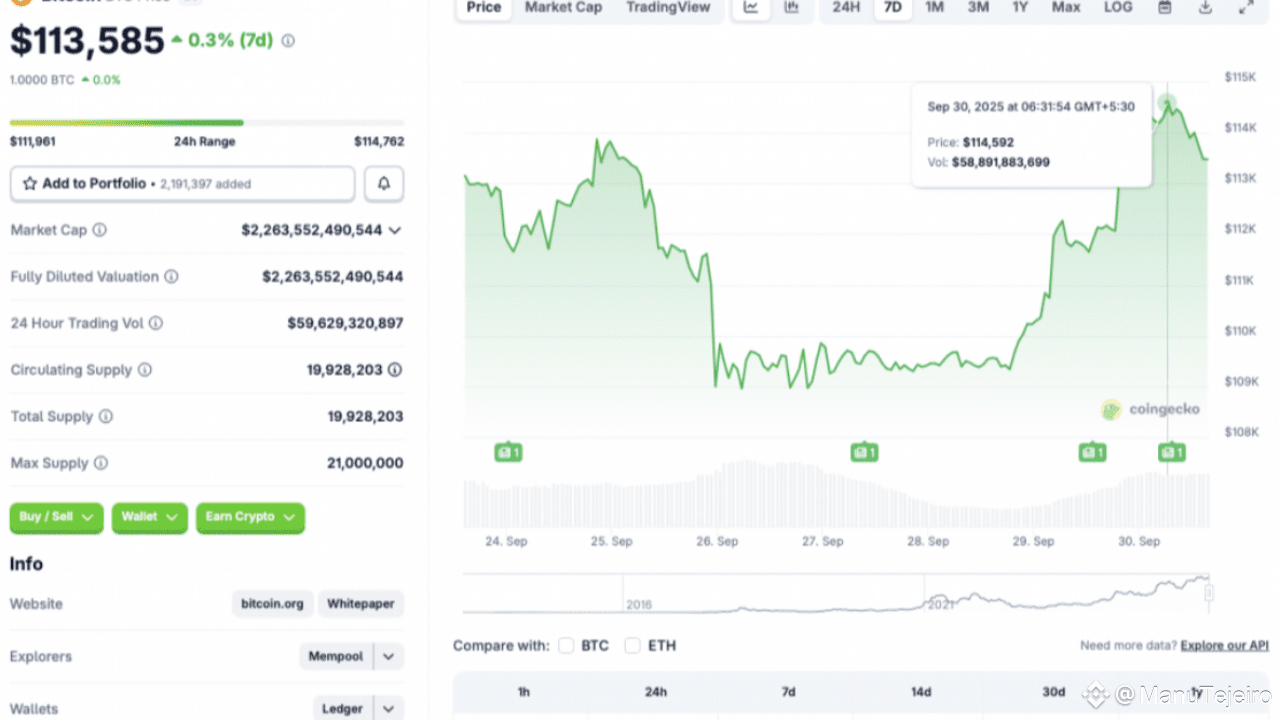
Task: Click the news marker on 30 Sep
Action: click(x=1172, y=453)
